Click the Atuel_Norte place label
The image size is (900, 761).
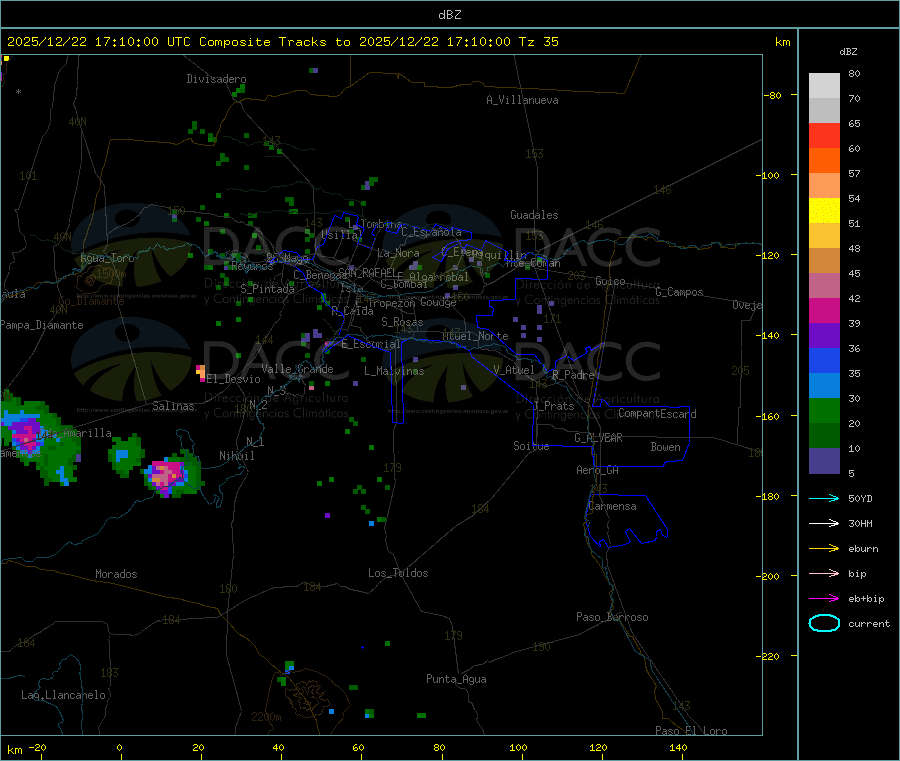[475, 336]
